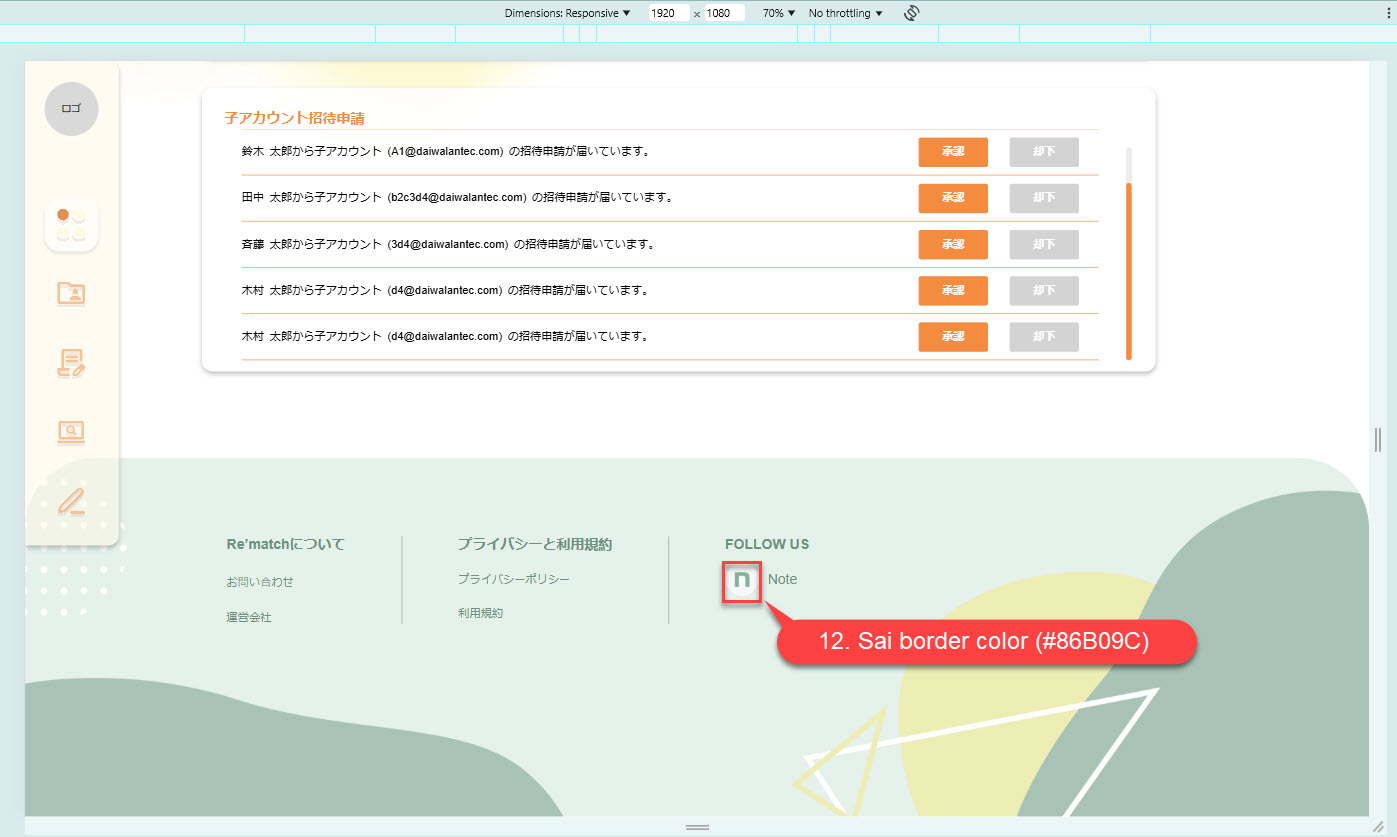
Task: Open the プライバシーポリシー footer link
Action: (x=514, y=579)
